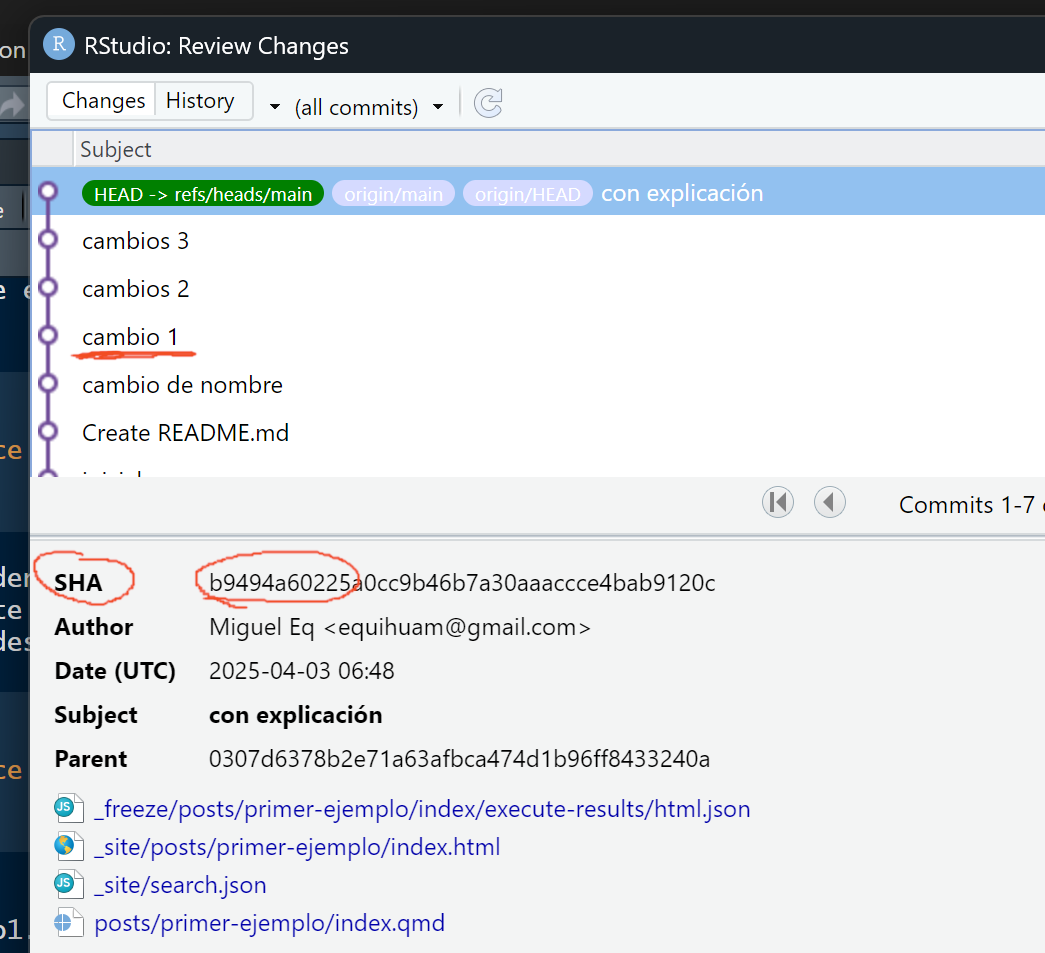This screenshot has height=953, width=1045.
Task: Select the "cambio 1" commit
Action: (x=130, y=337)
